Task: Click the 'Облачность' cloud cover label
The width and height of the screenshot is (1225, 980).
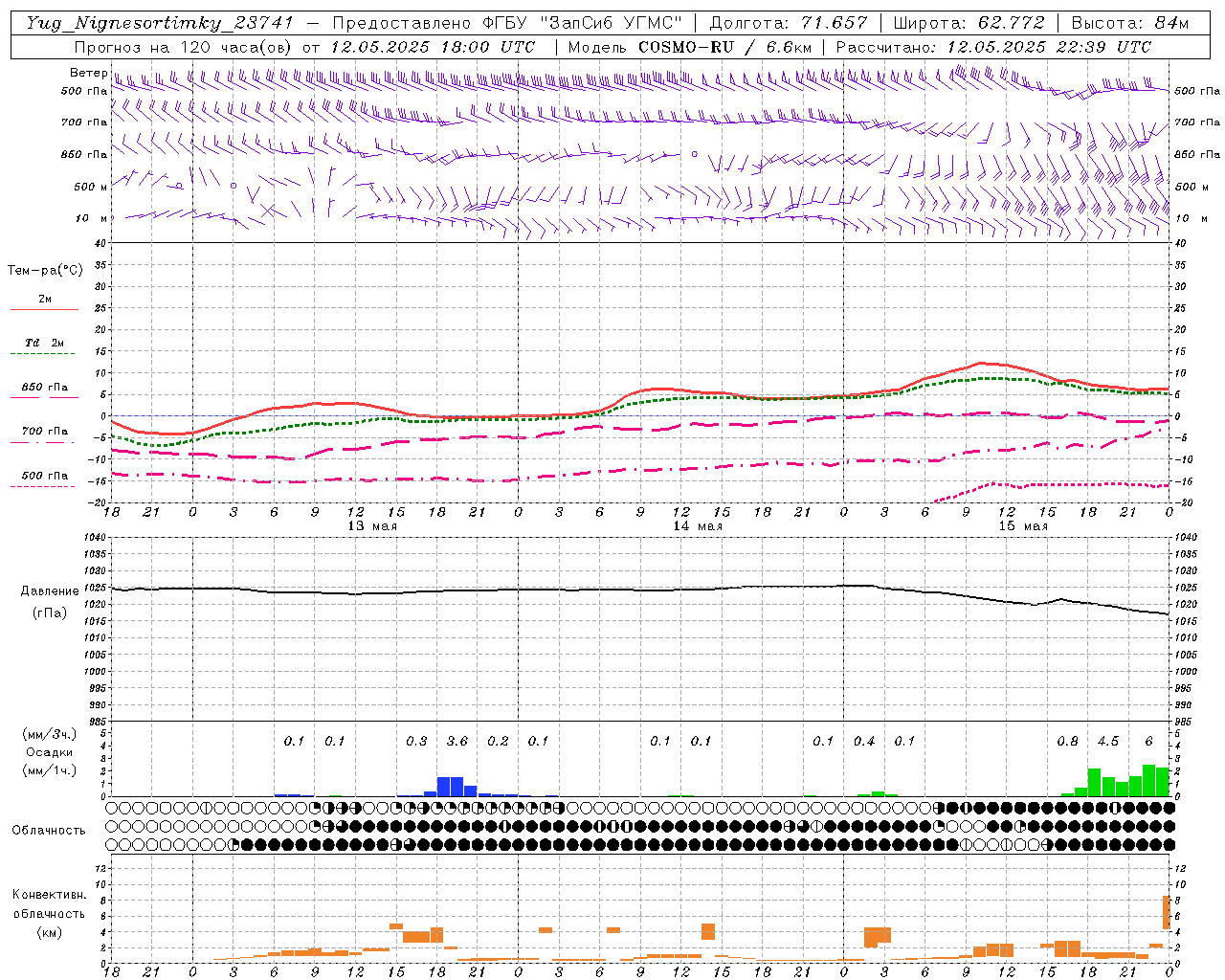Action: pyautogui.click(x=49, y=831)
